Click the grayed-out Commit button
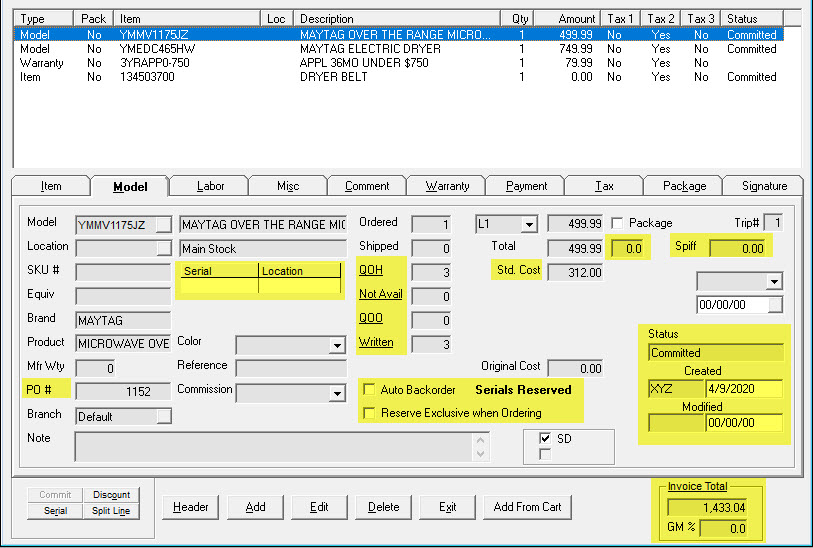 point(55,495)
